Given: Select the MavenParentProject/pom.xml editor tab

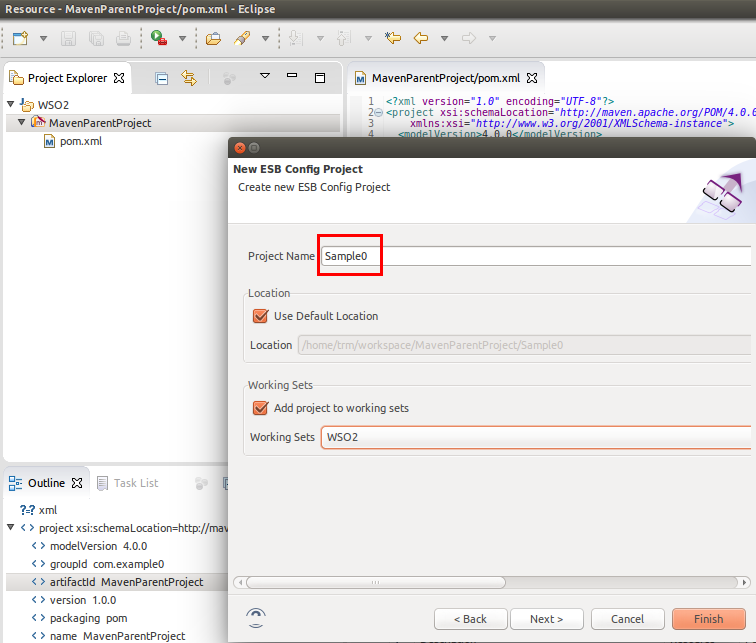Looking at the screenshot, I should [445, 78].
